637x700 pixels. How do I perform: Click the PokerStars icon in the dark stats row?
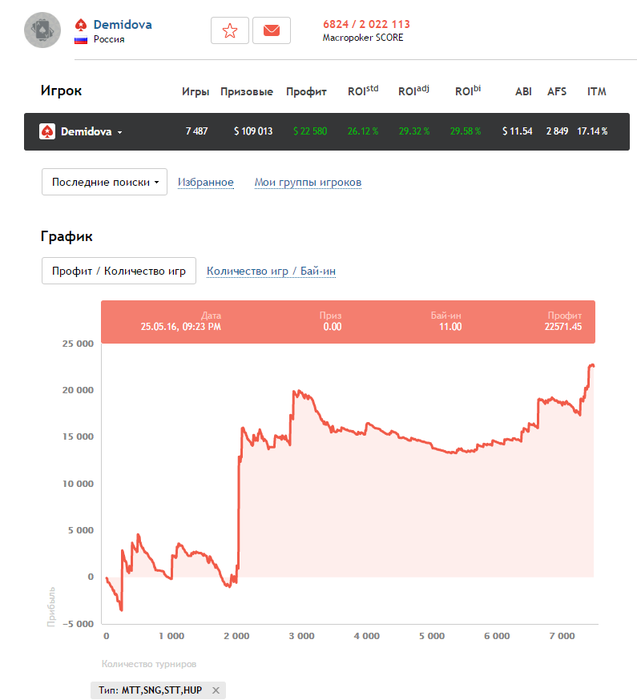pos(47,131)
